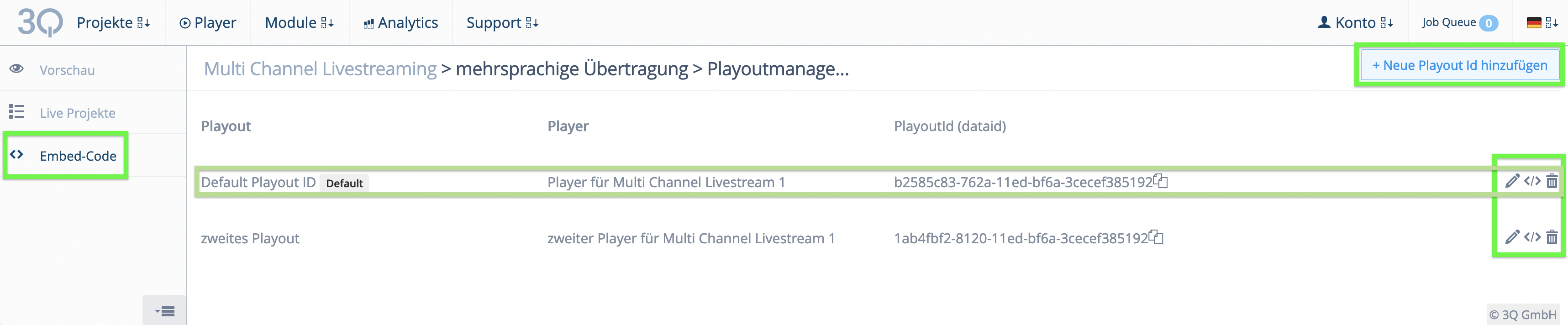The height and width of the screenshot is (325, 1568).
Task: Open the language selector with German flag
Action: click(x=1542, y=22)
